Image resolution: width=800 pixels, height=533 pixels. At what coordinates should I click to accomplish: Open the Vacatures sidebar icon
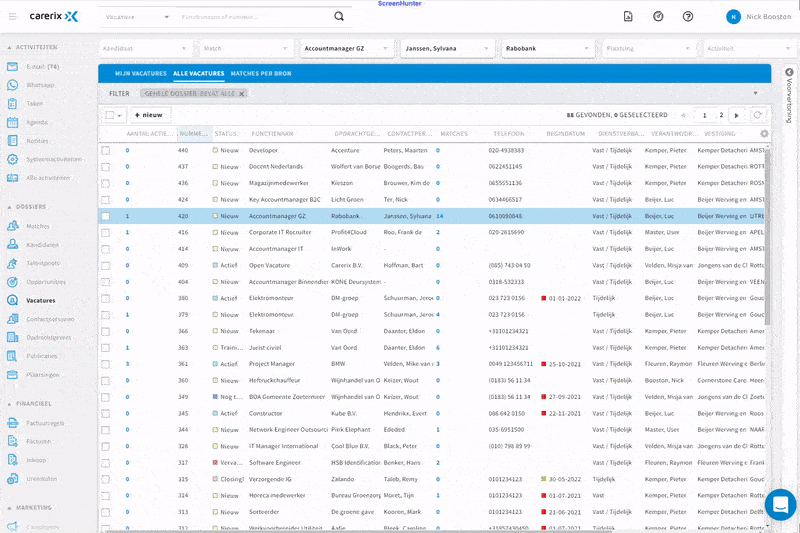pyautogui.click(x=12, y=300)
